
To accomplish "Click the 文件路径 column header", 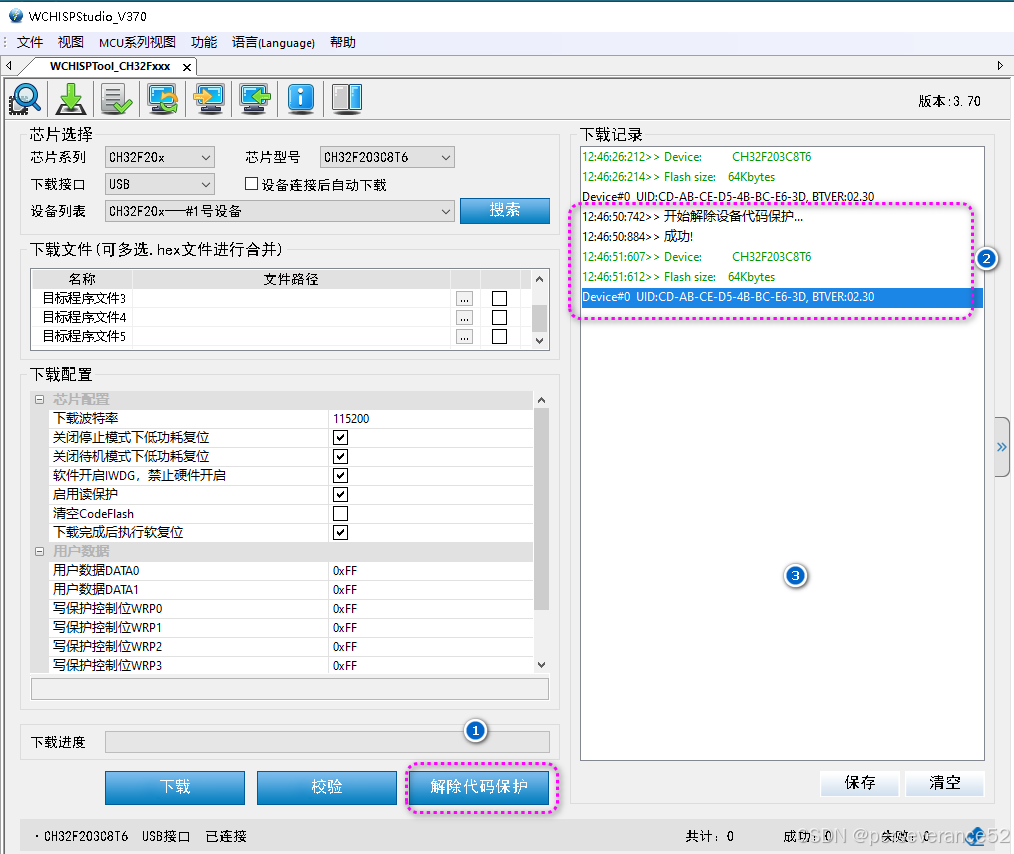I will tap(291, 279).
